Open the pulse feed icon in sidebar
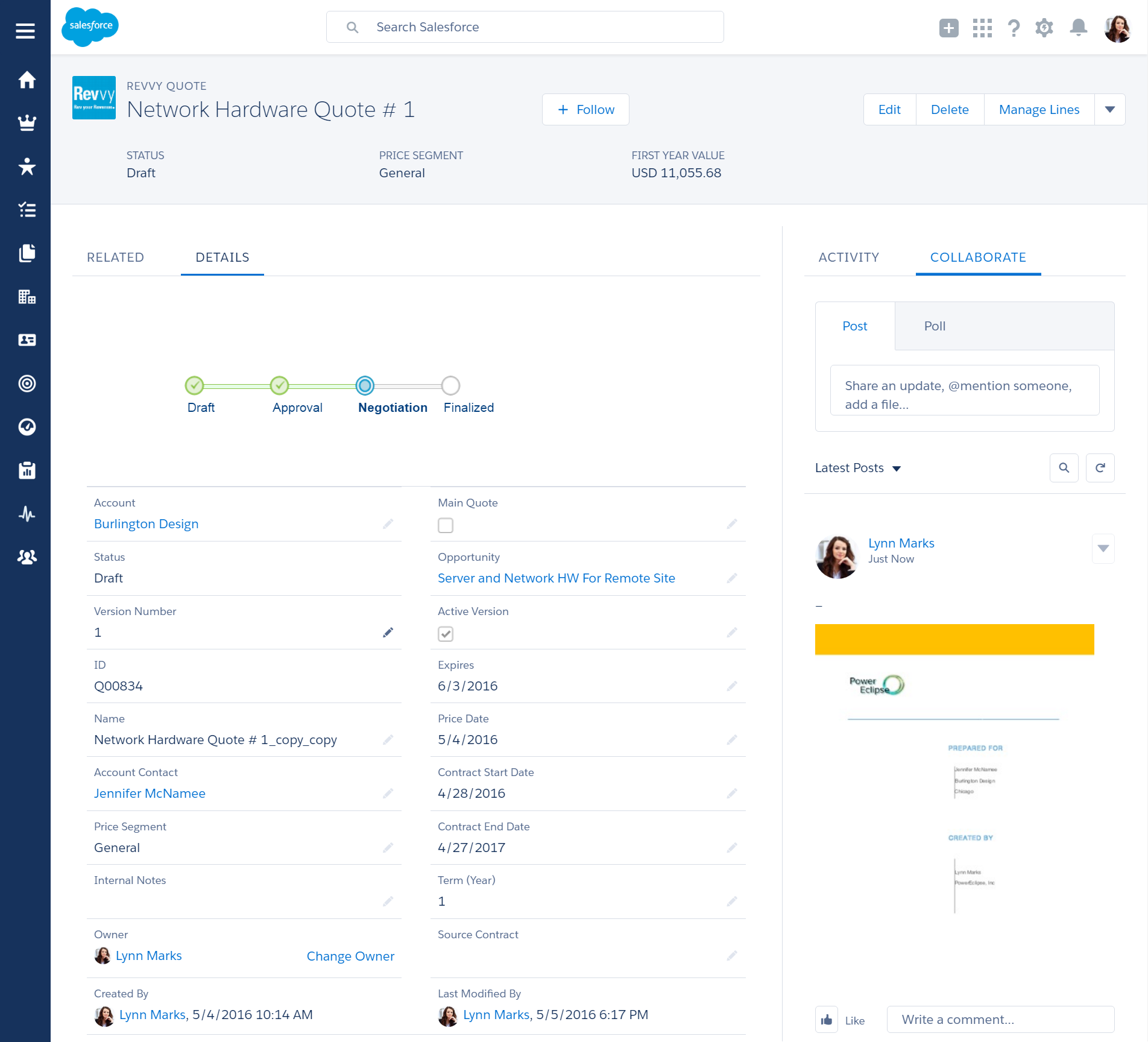 tap(27, 514)
